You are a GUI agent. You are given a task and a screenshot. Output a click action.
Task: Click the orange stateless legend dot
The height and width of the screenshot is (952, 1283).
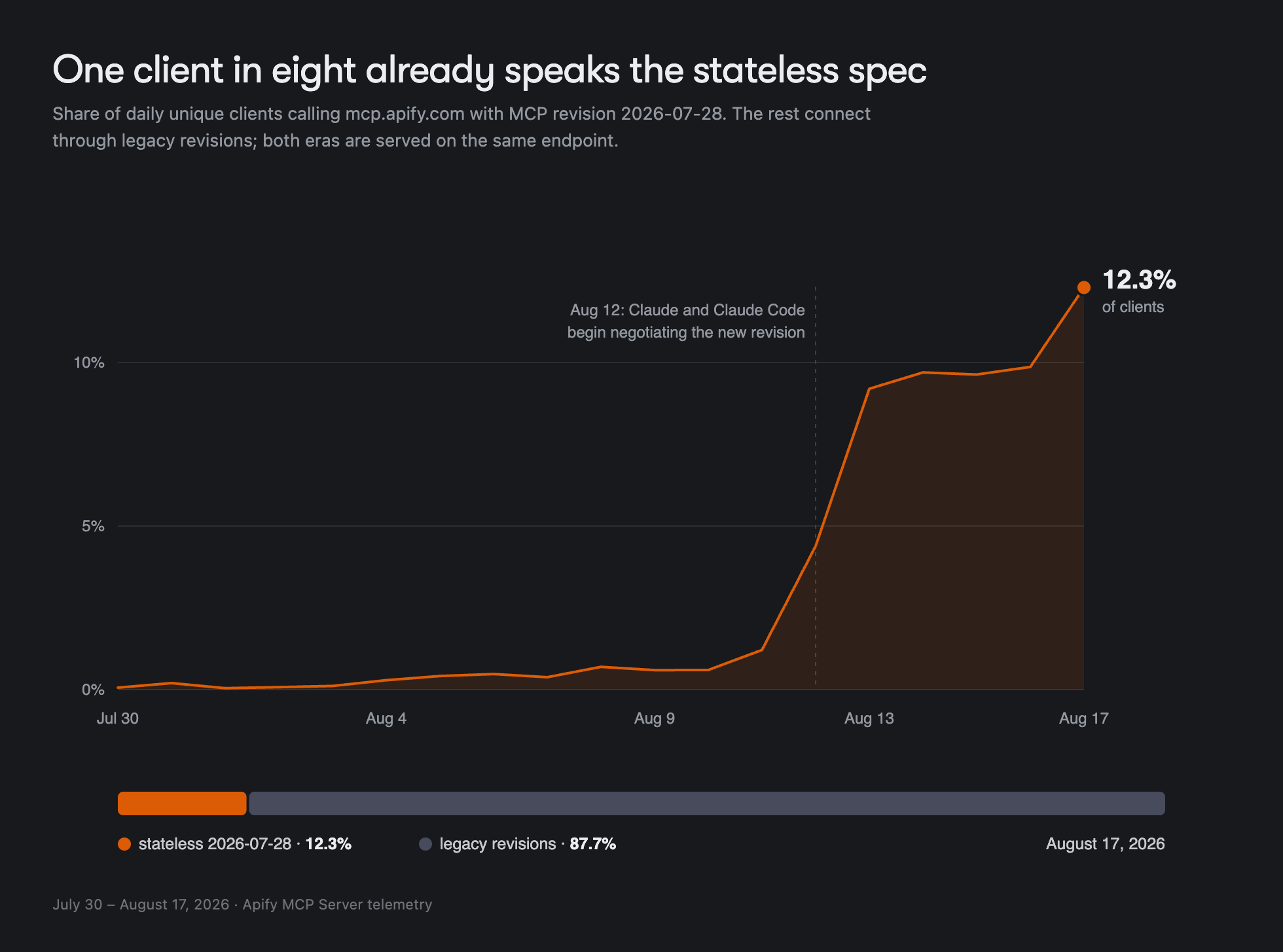click(x=124, y=844)
